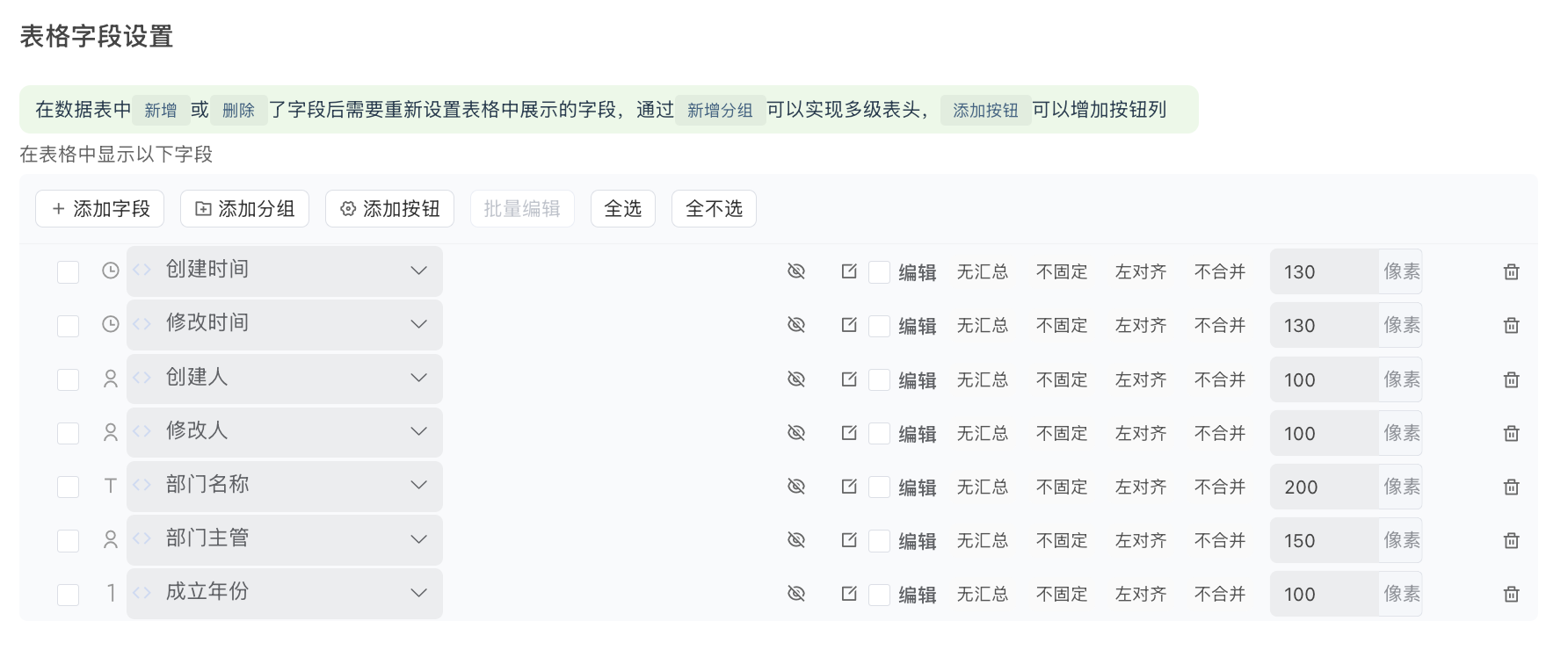Click the delete trash icon on 成立年份 row

coord(1512,594)
